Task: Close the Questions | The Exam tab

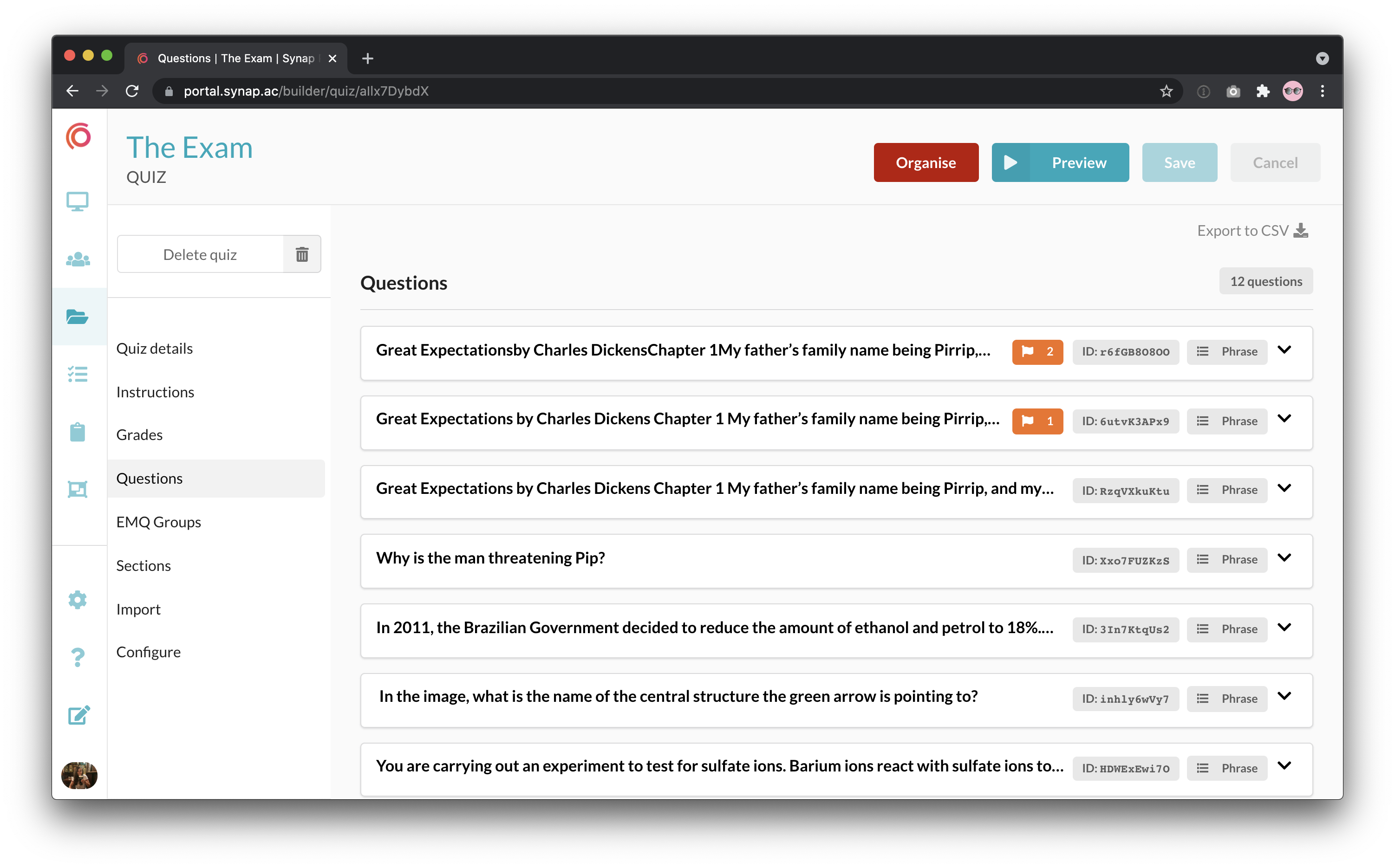Action: pyautogui.click(x=332, y=58)
